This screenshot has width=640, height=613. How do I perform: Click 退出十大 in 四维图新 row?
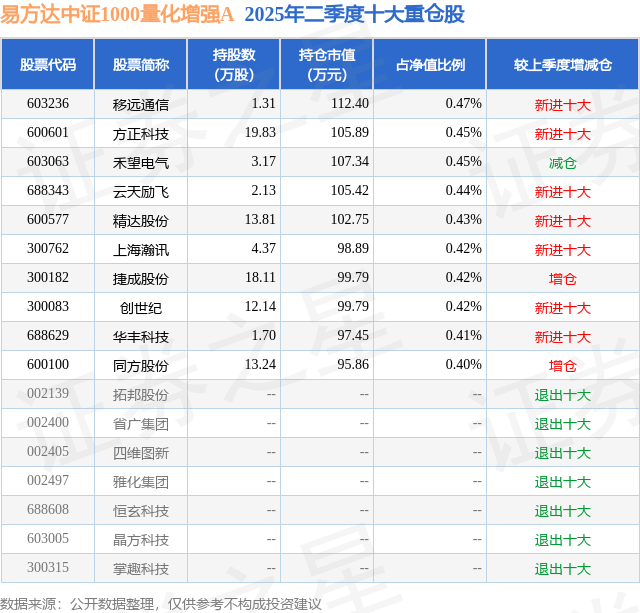pyautogui.click(x=562, y=453)
